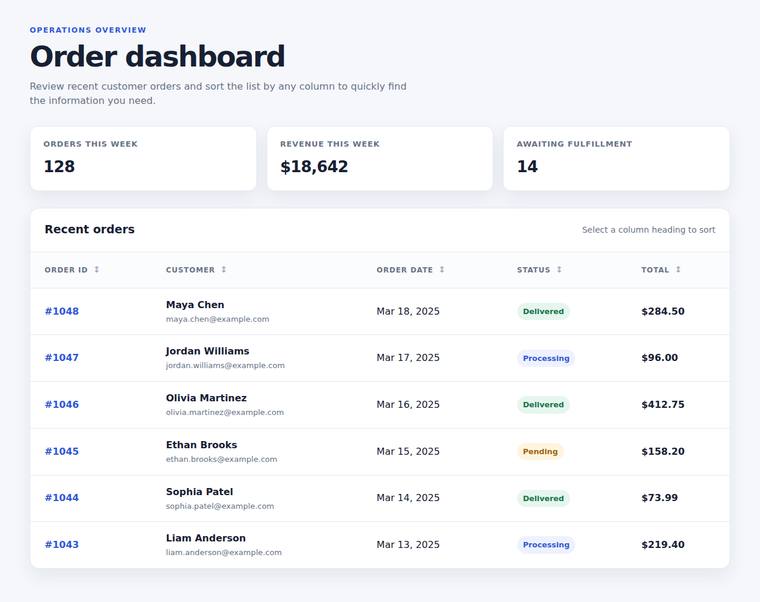Open order #1043

coord(62,545)
